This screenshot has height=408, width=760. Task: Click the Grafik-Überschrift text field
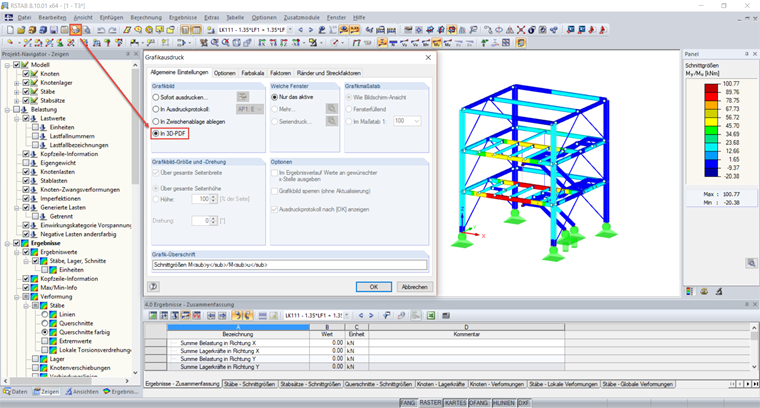pos(289,265)
